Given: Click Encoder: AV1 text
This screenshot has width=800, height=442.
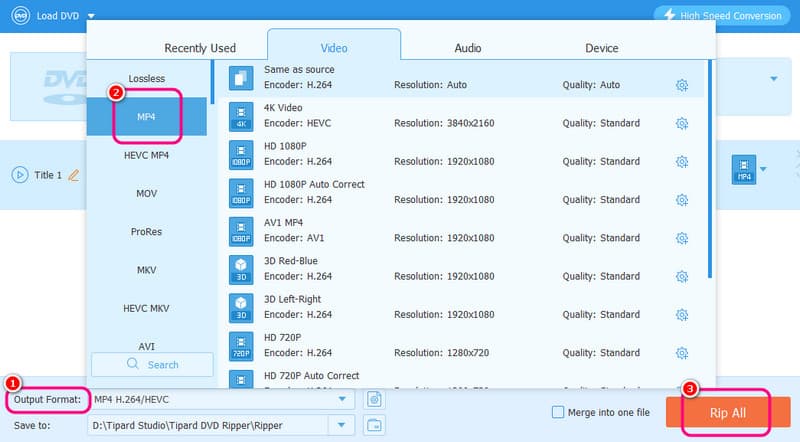Looking at the screenshot, I should (294, 238).
